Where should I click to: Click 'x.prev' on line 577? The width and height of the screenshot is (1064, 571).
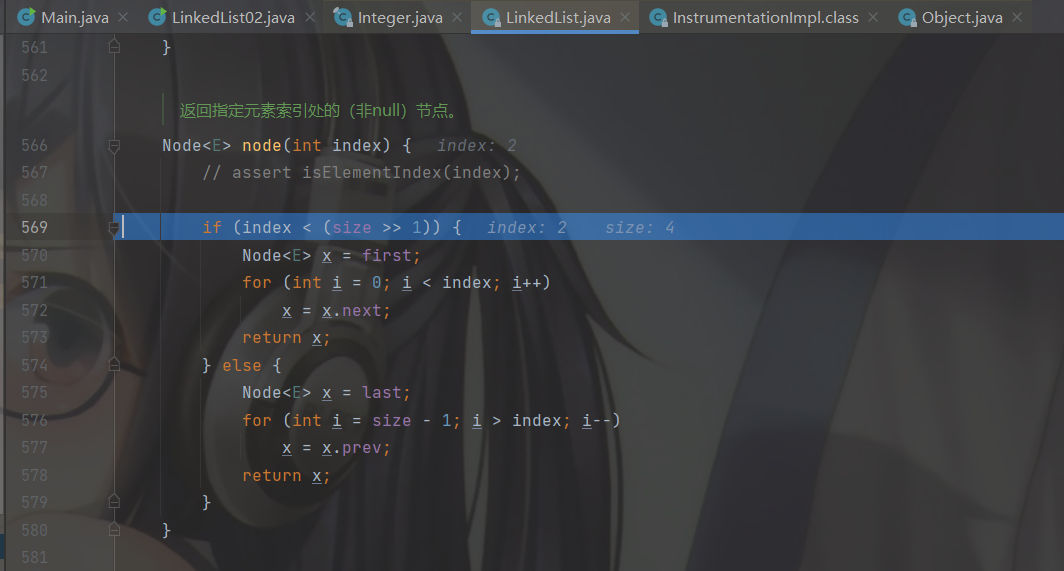[x=352, y=448]
